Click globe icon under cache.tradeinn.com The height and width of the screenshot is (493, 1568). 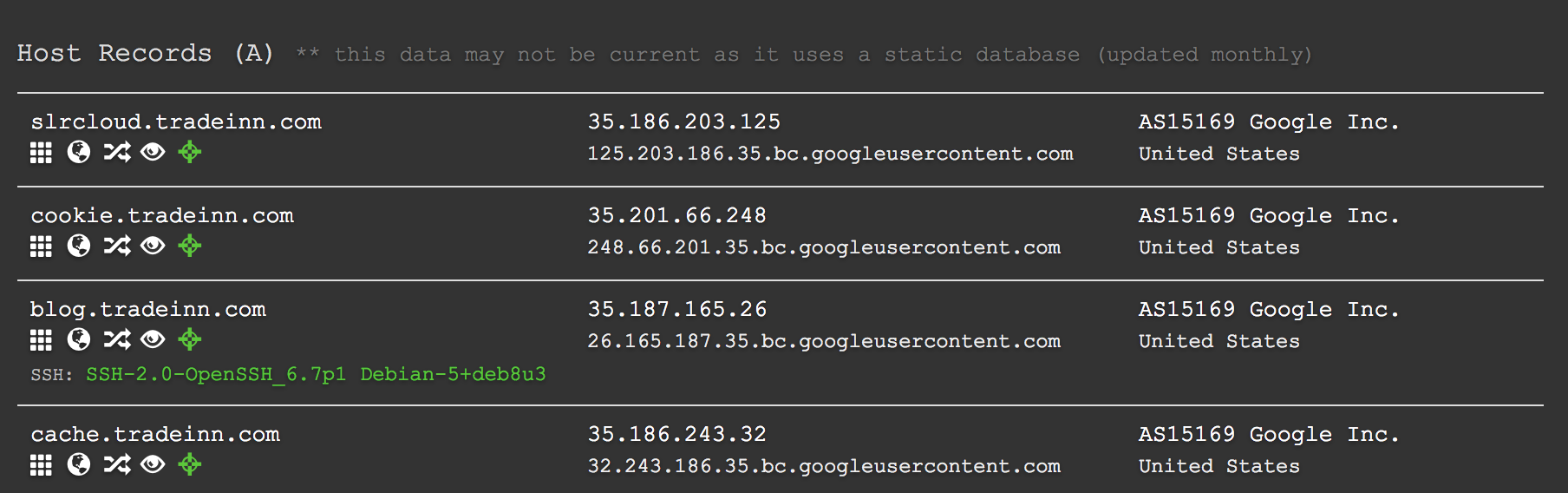pyautogui.click(x=79, y=465)
